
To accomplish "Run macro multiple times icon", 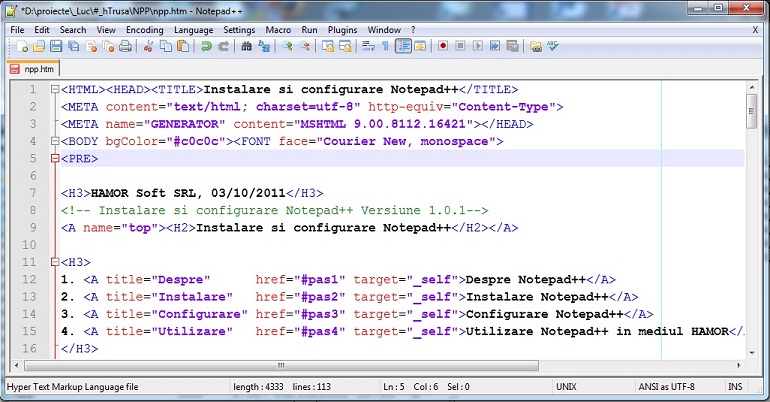I will point(495,46).
